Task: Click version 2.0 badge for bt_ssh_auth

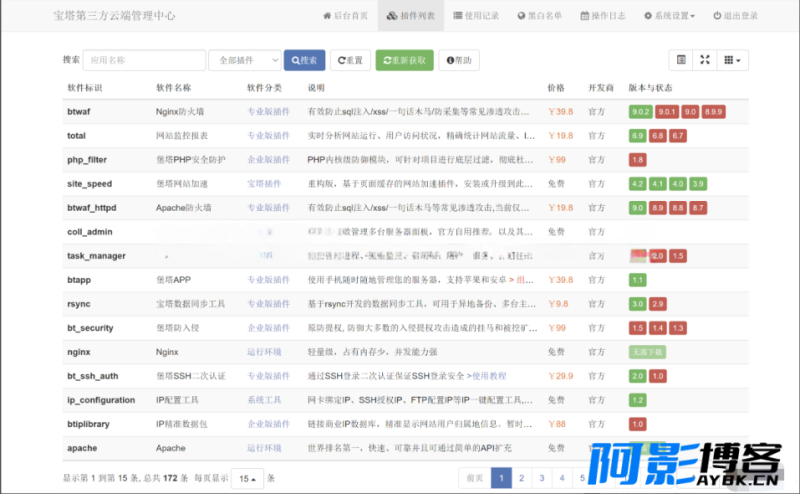Action: pyautogui.click(x=638, y=376)
